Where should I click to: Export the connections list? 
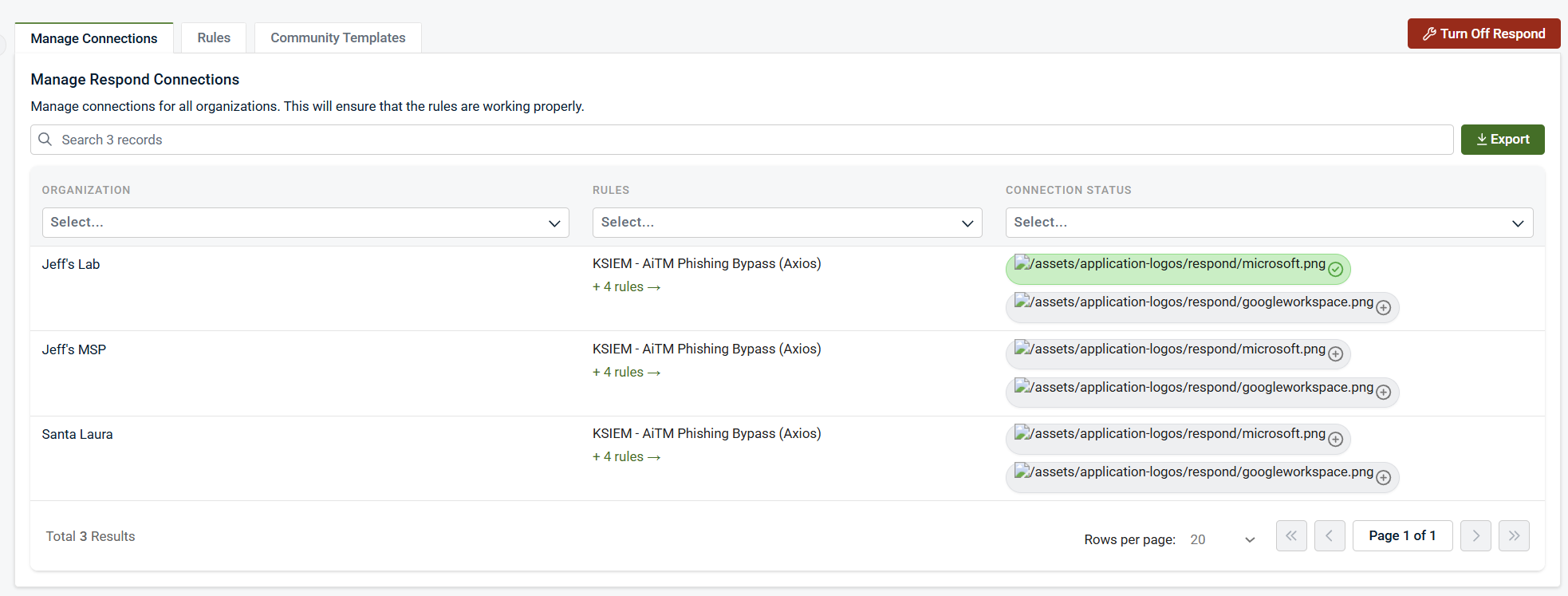(x=1502, y=140)
